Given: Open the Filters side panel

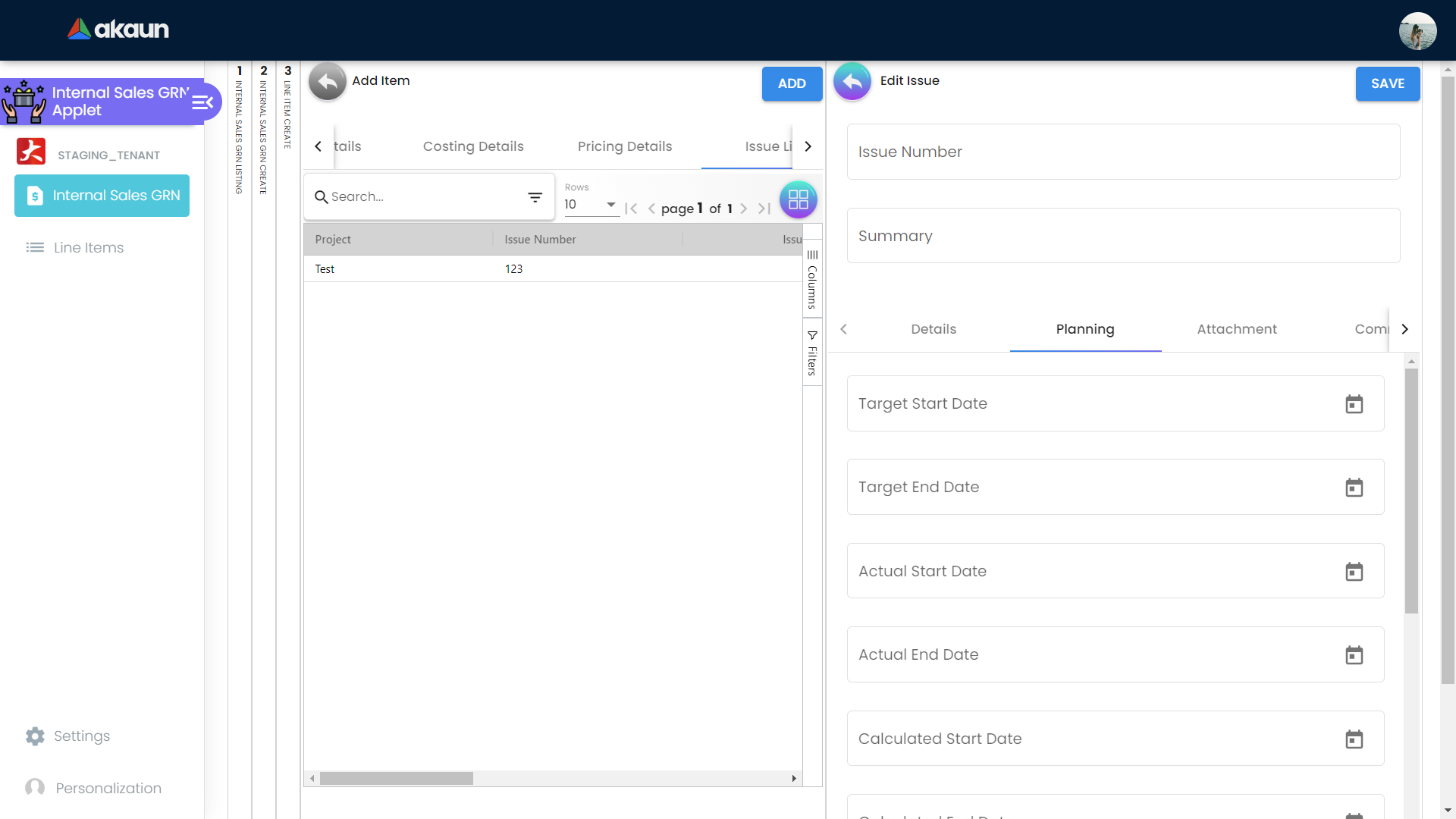Looking at the screenshot, I should point(812,353).
